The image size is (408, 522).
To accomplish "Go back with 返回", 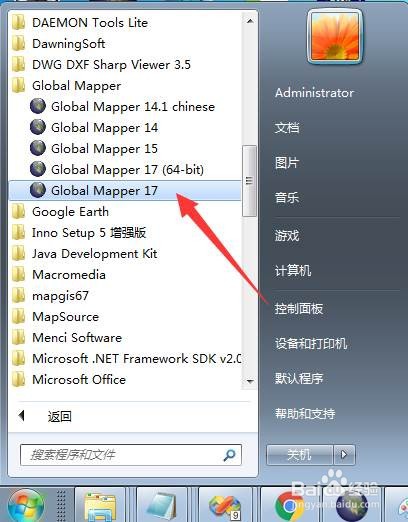I will 60,416.
